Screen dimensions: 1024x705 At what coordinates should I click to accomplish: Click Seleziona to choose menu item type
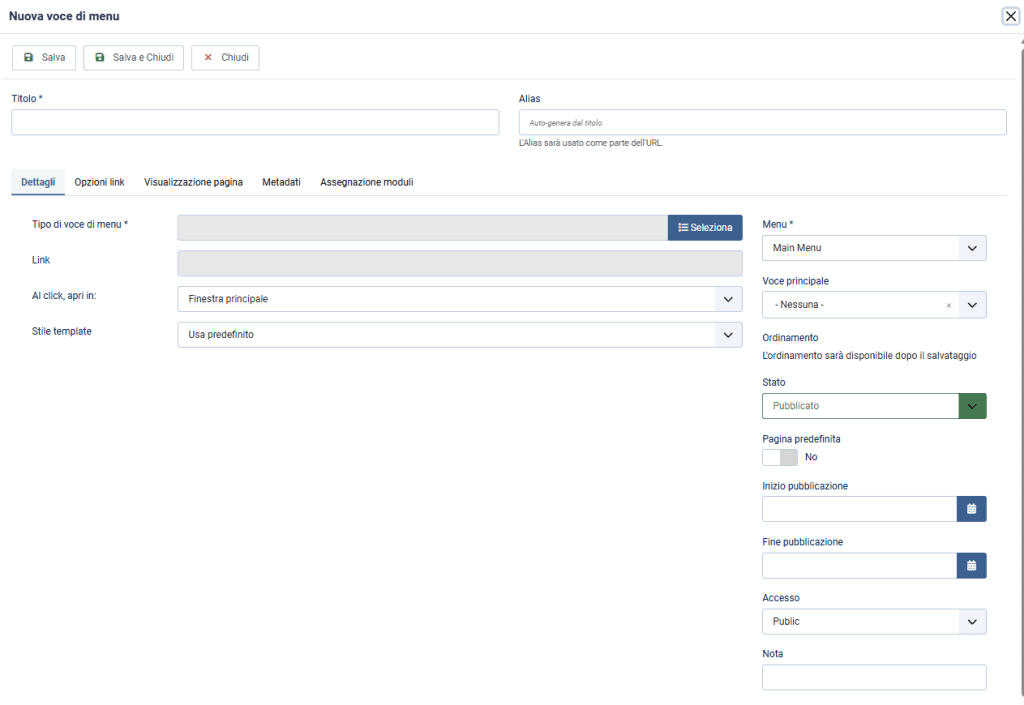[705, 228]
